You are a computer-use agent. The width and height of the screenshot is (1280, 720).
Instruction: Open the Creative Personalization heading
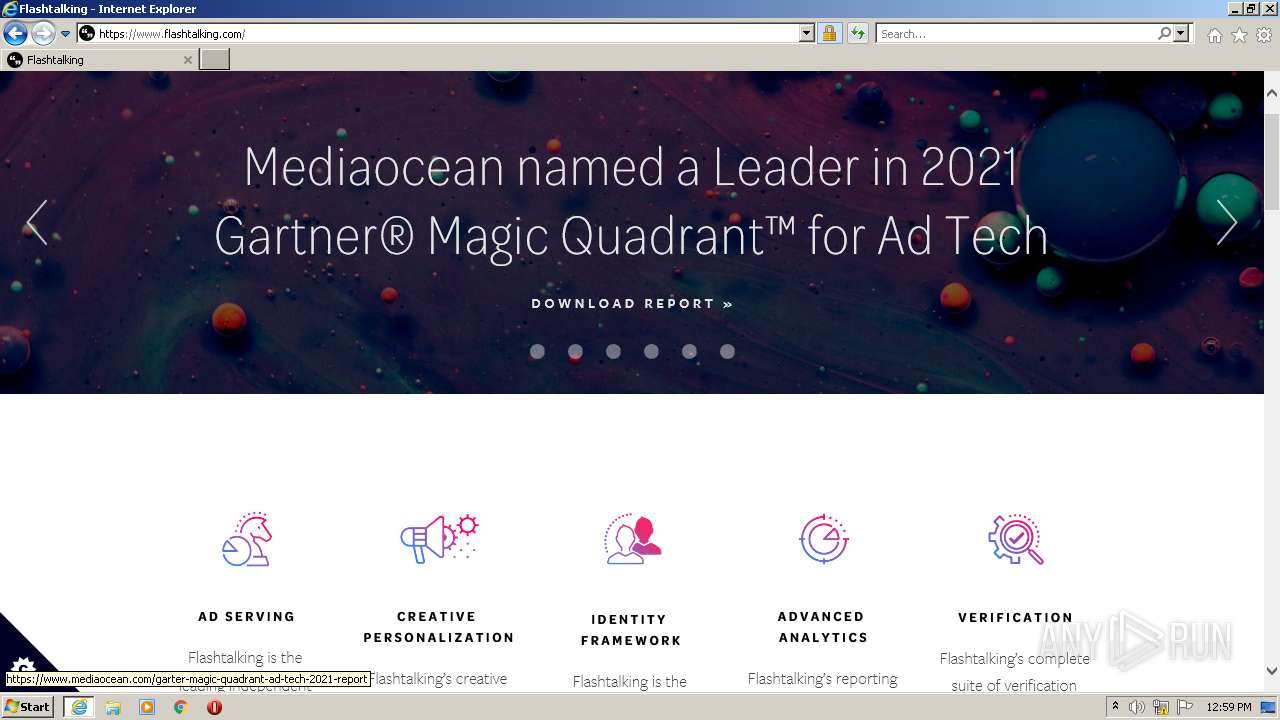pos(438,627)
